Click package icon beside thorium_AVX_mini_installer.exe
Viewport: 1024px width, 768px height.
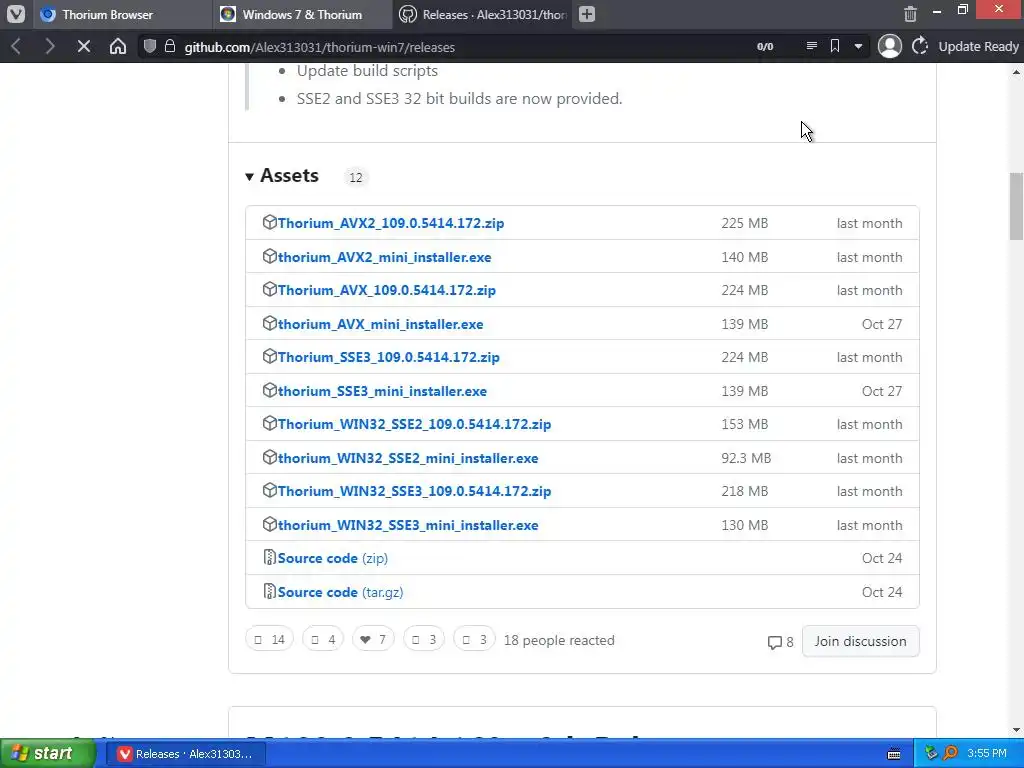[269, 323]
